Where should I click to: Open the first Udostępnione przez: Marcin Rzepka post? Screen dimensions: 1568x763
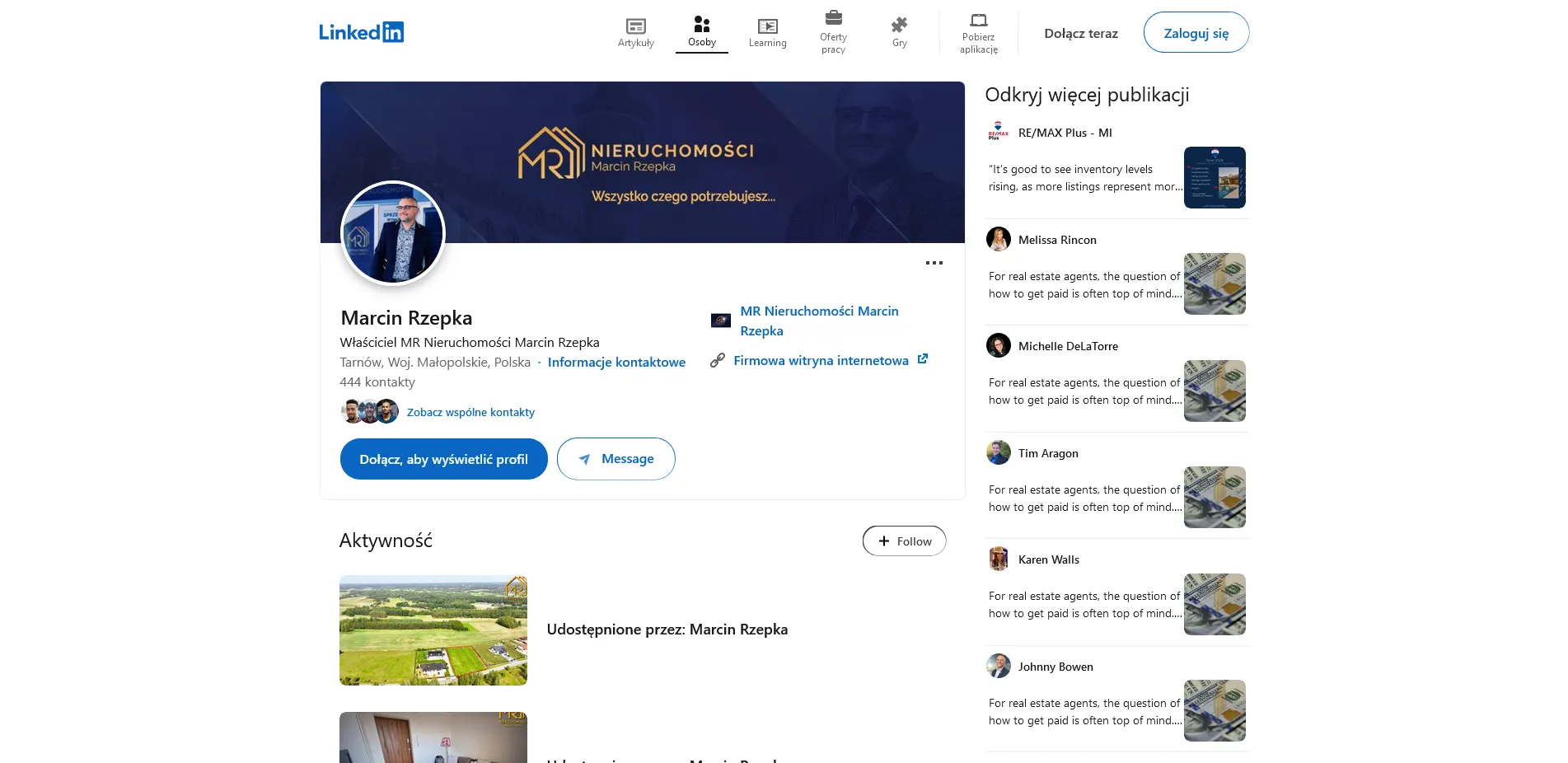667,630
